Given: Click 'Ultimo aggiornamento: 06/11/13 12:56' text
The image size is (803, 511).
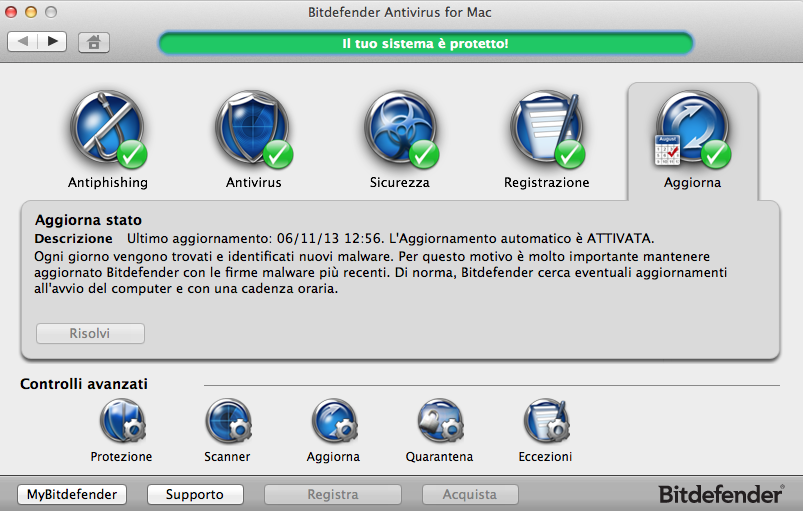Looking at the screenshot, I should pos(255,239).
